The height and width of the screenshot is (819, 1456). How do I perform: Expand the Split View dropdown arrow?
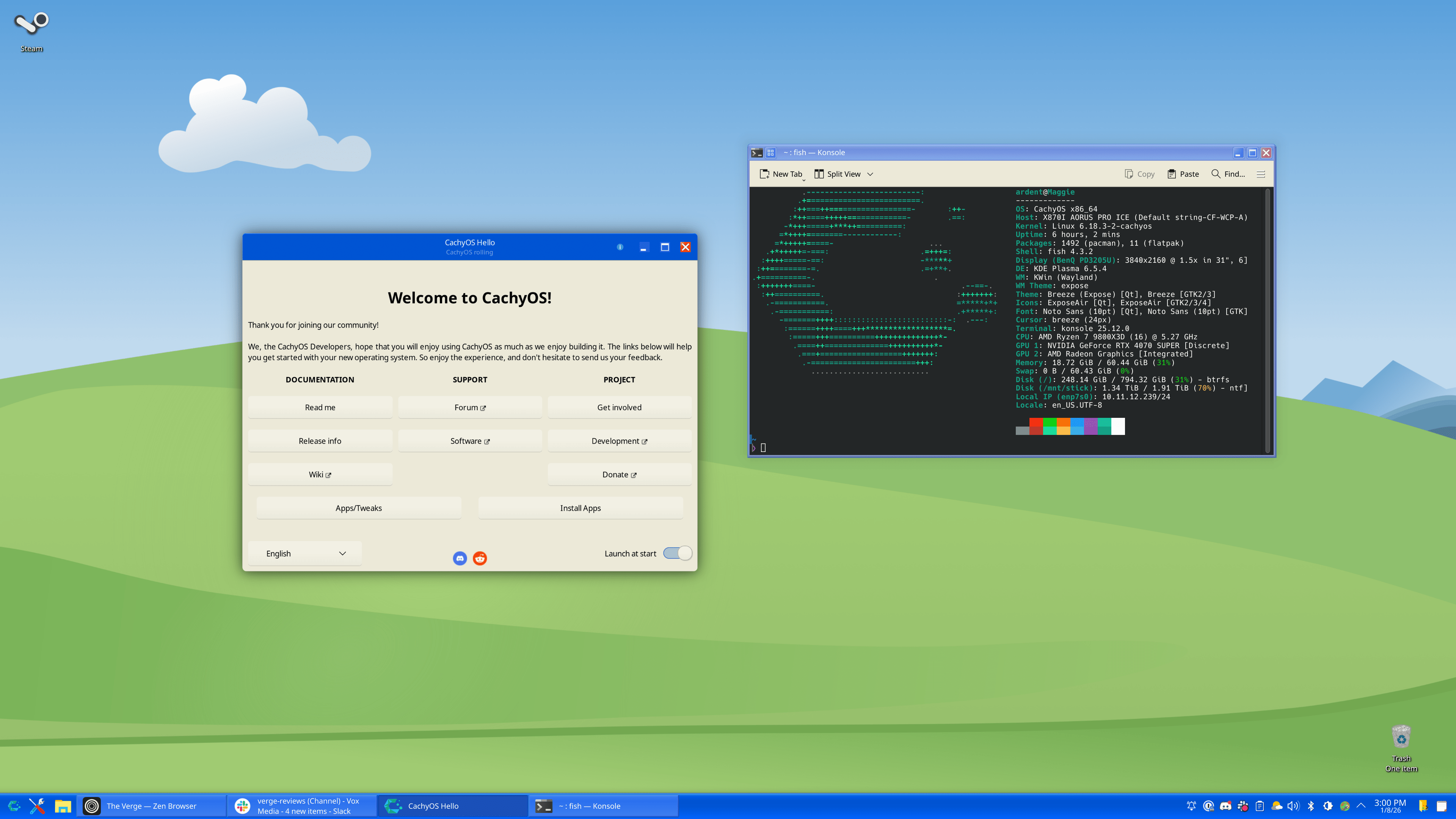(870, 174)
